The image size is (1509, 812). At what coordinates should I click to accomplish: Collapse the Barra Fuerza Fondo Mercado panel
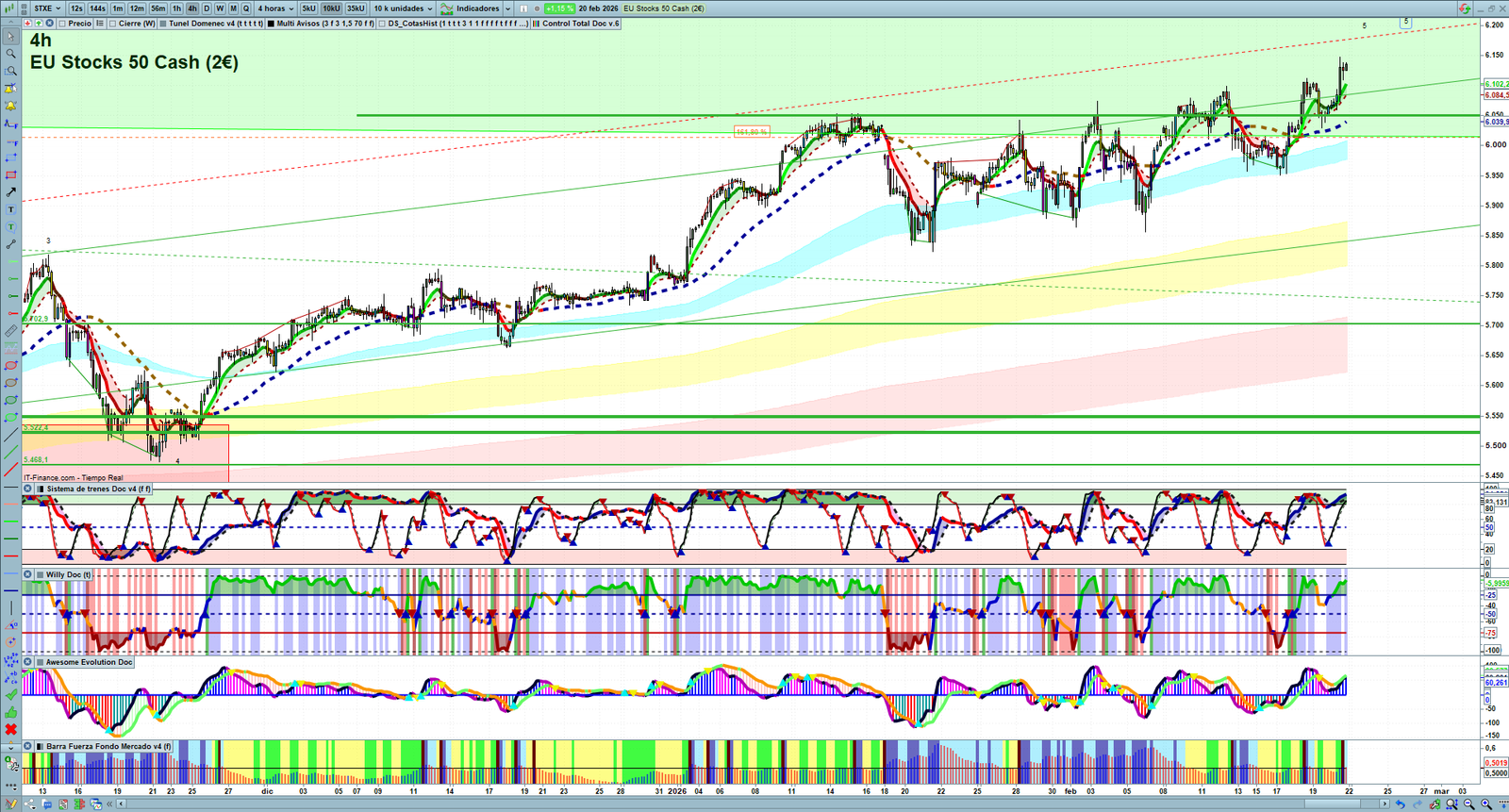pyautogui.click(x=28, y=746)
